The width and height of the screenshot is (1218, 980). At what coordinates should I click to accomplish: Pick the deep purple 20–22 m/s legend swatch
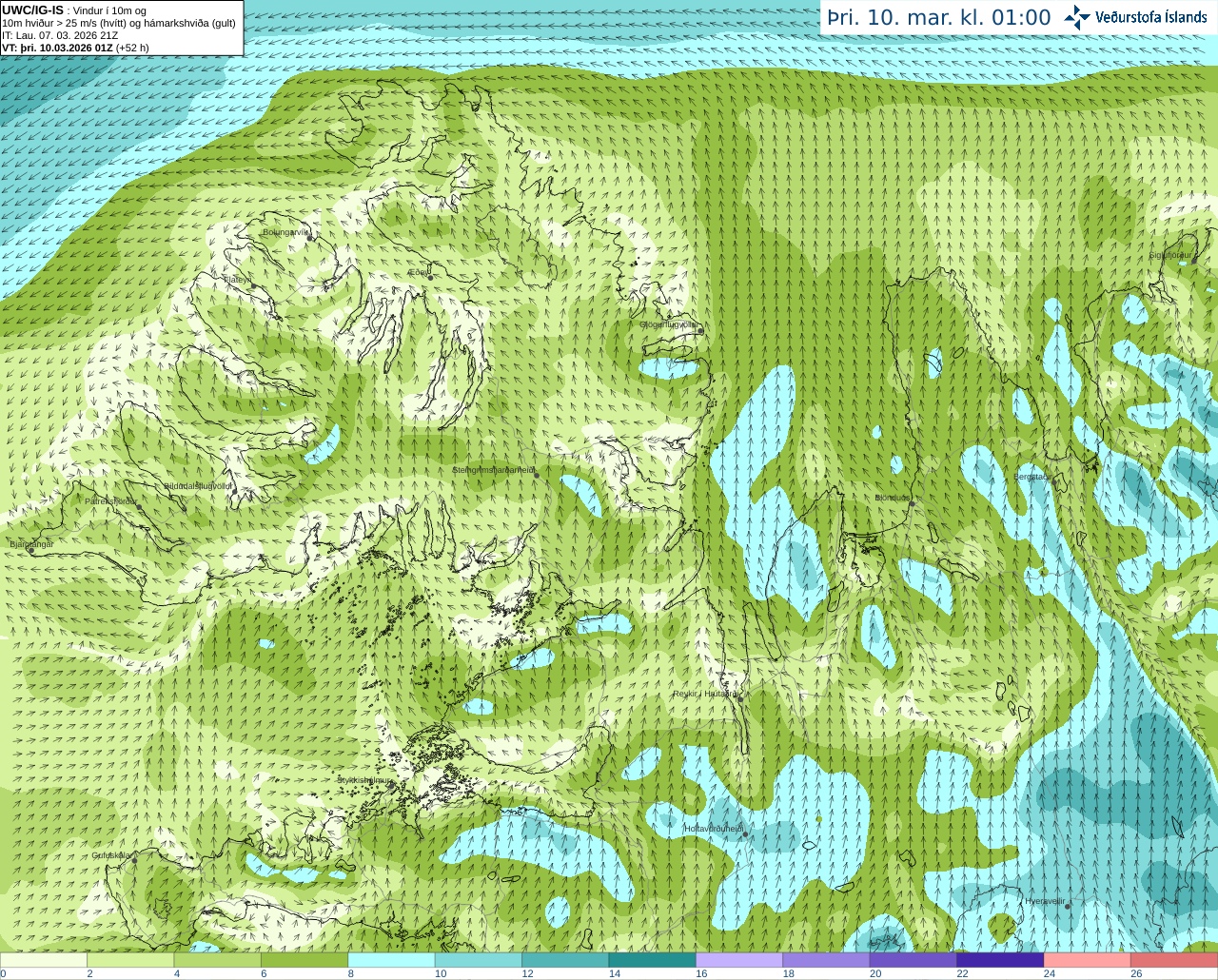(x=913, y=960)
